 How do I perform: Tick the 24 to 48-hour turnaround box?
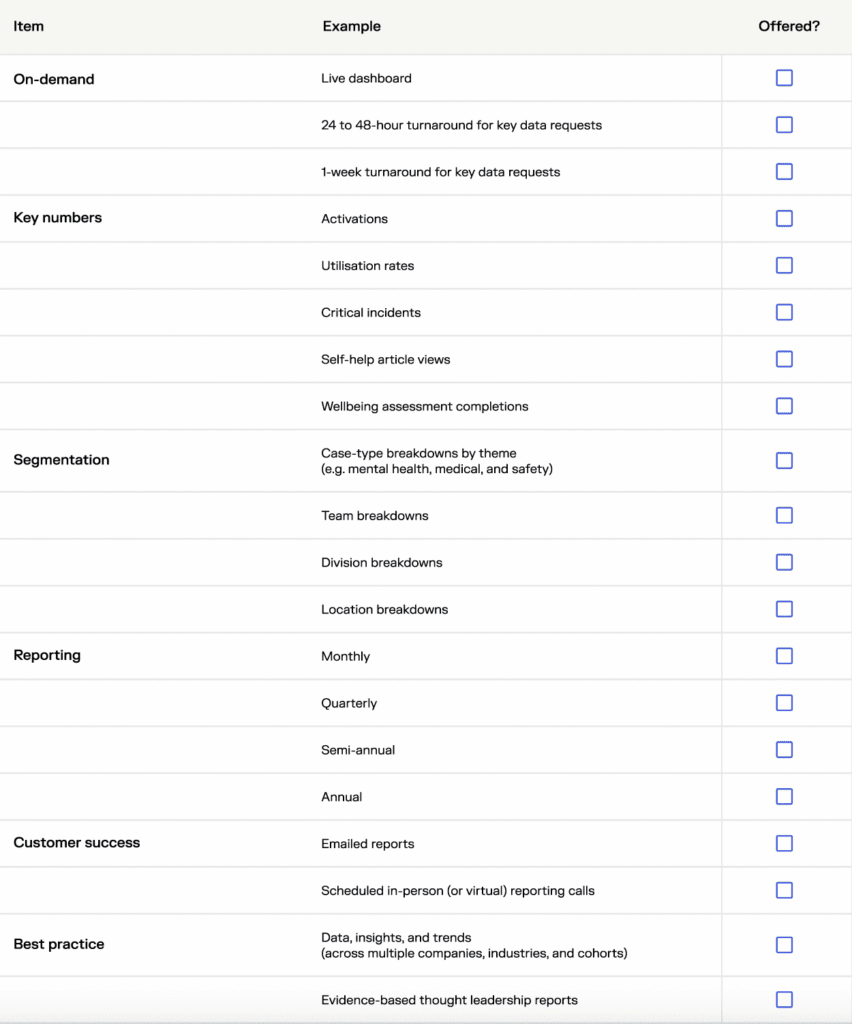point(784,125)
